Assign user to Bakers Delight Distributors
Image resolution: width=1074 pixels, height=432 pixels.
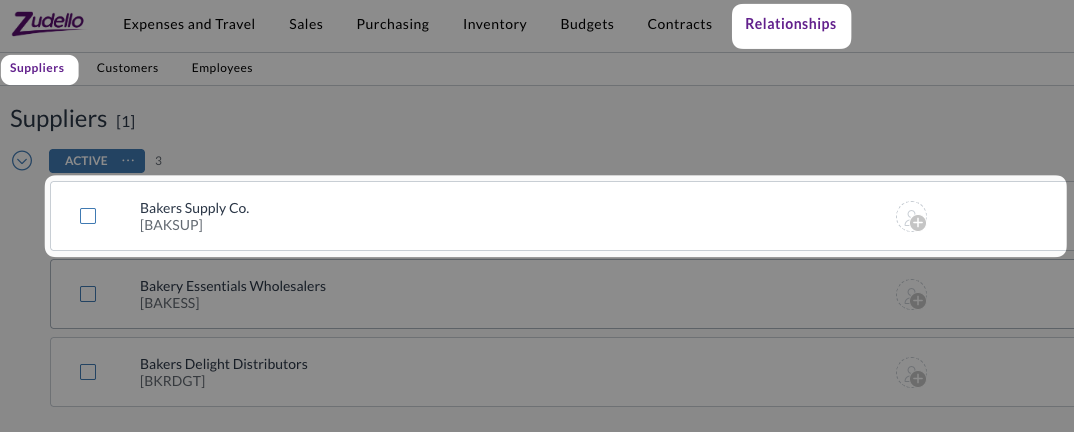click(x=911, y=372)
